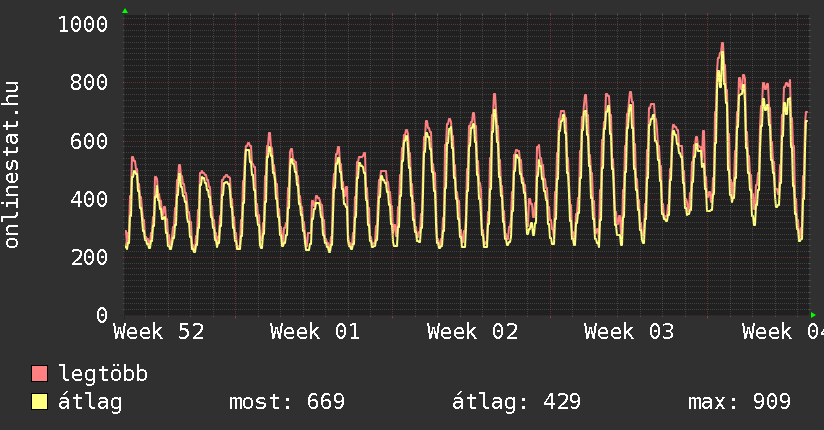Click the 'most: 669' statistic
This screenshot has width=824, height=430.
(x=287, y=402)
